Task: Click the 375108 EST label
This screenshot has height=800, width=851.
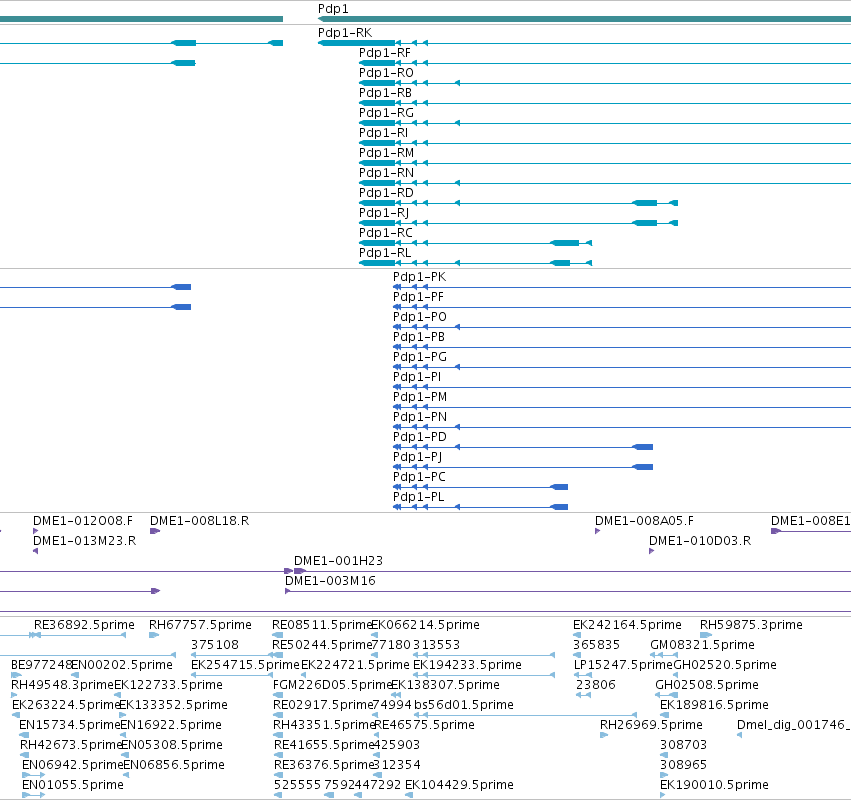Action: [x=215, y=645]
